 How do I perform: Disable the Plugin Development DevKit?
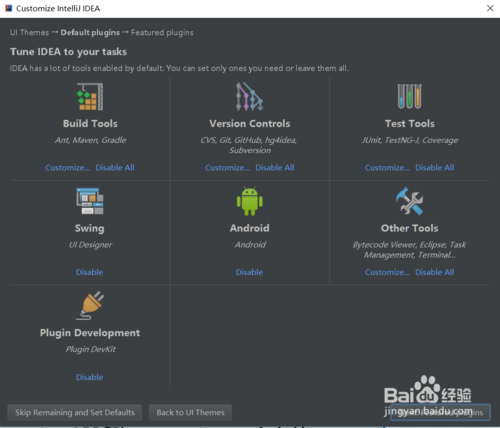[x=90, y=377]
